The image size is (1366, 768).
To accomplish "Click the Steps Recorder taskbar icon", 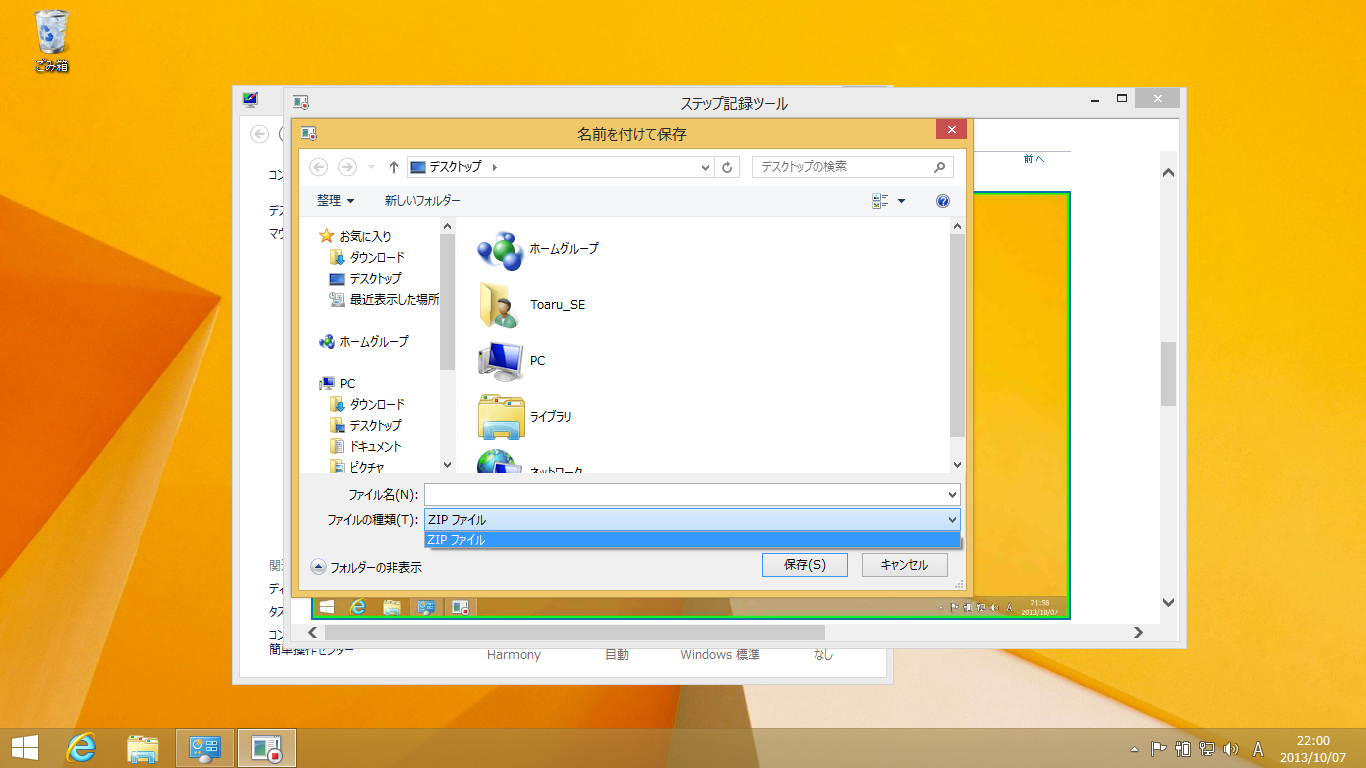I will pyautogui.click(x=266, y=747).
